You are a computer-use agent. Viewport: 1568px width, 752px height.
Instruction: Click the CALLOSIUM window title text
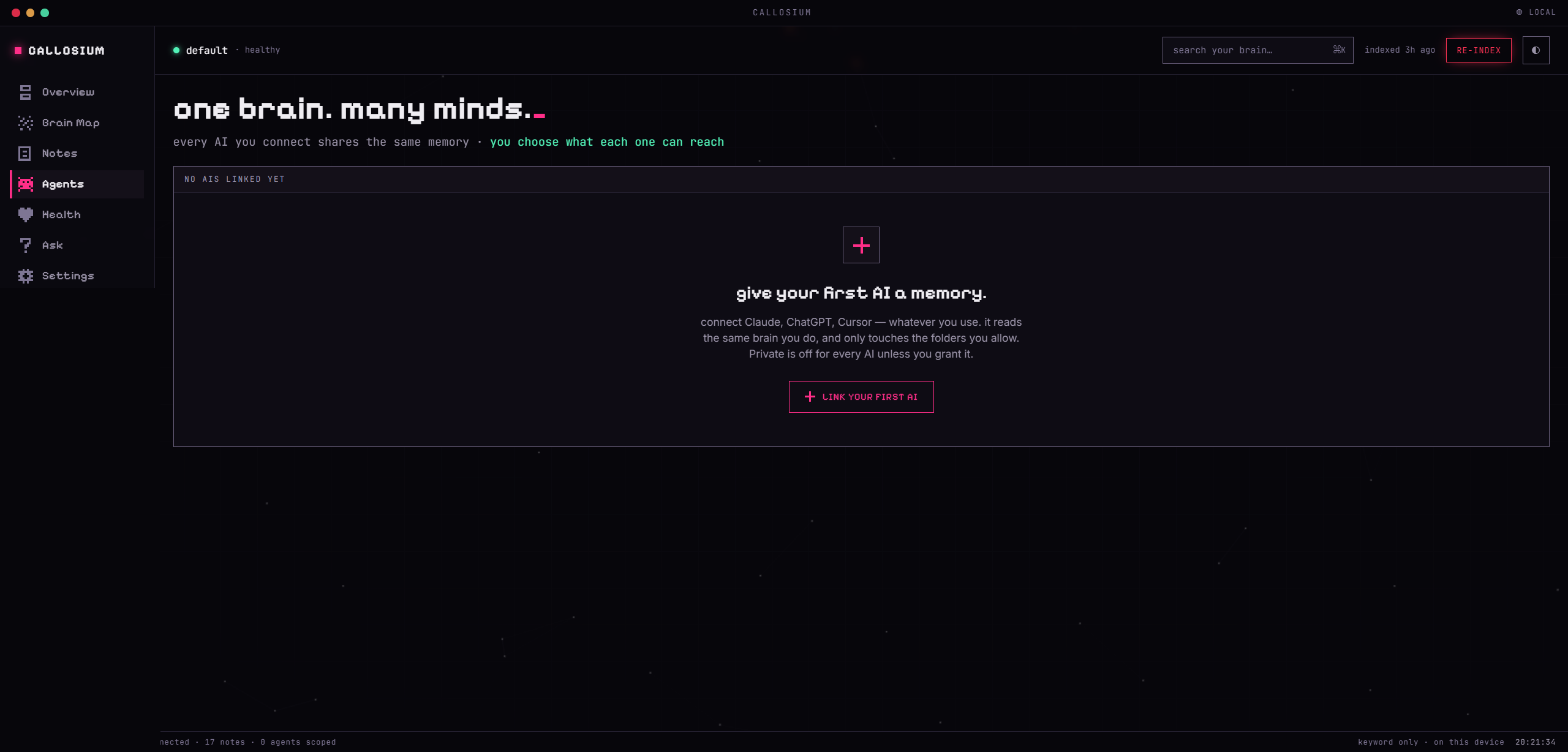(782, 12)
